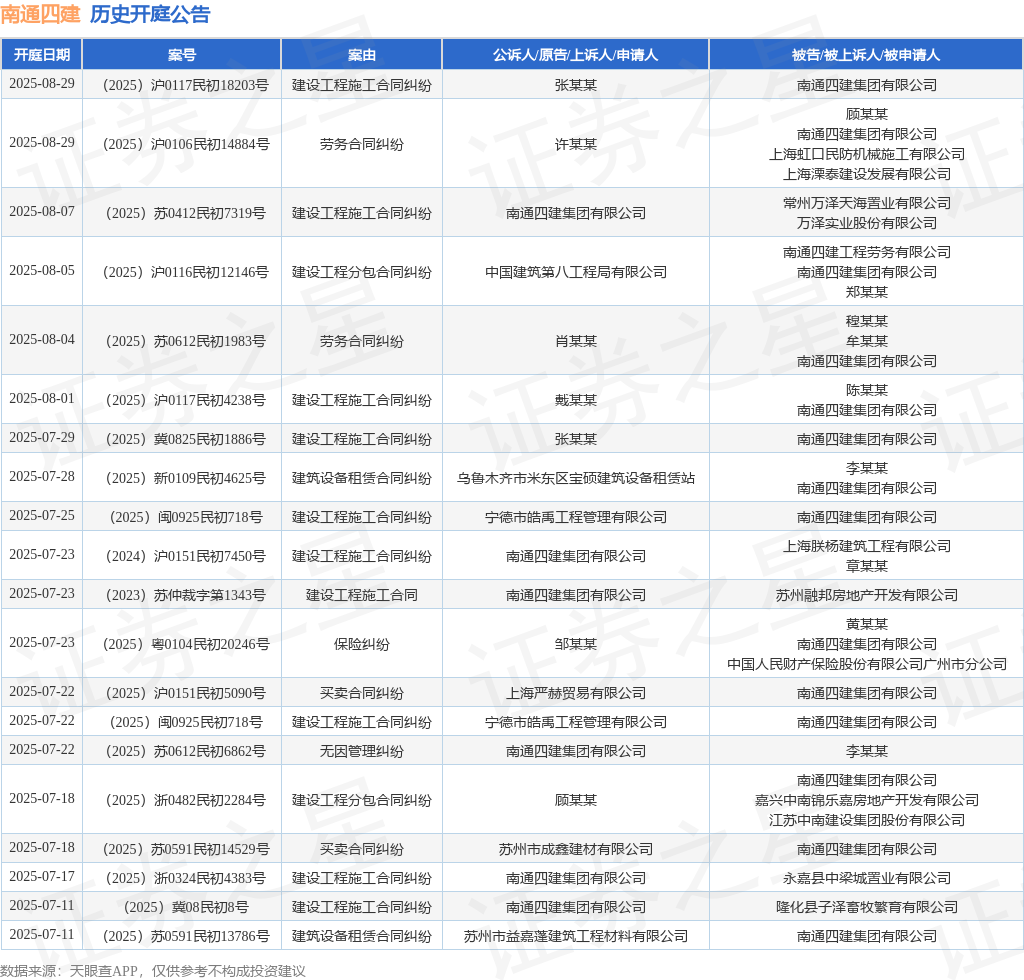Click the 数据来源 footer note

pos(153,971)
